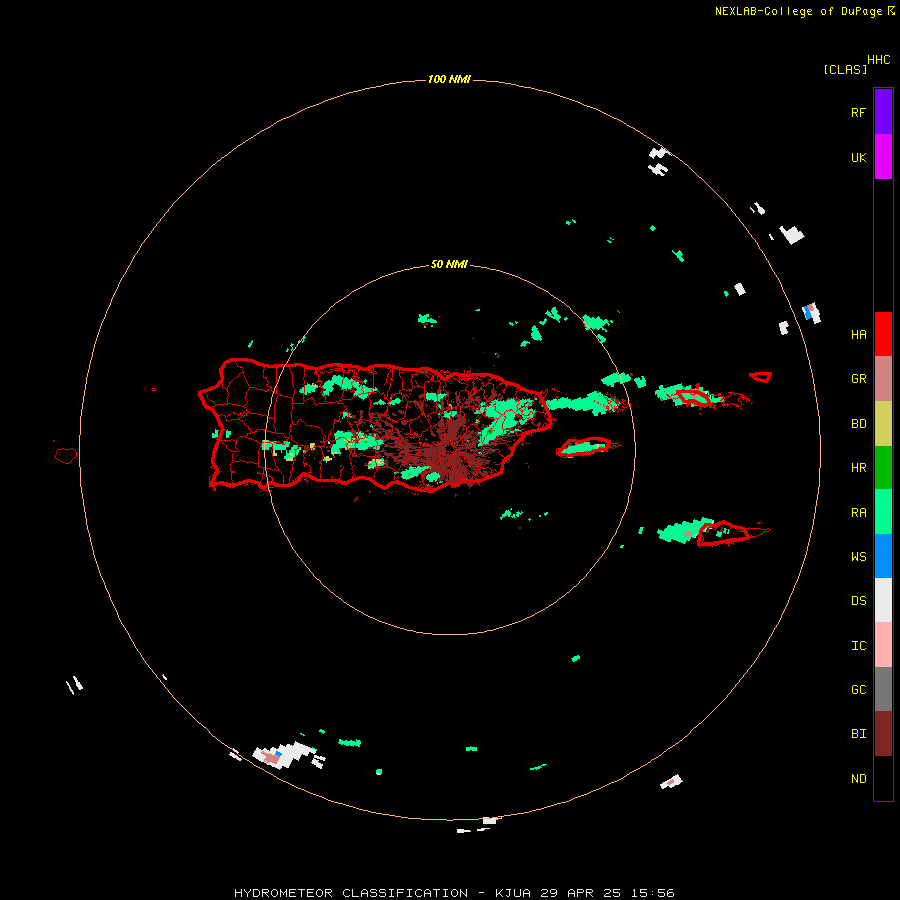
Task: Click the GR legend label
Action: [x=858, y=379]
